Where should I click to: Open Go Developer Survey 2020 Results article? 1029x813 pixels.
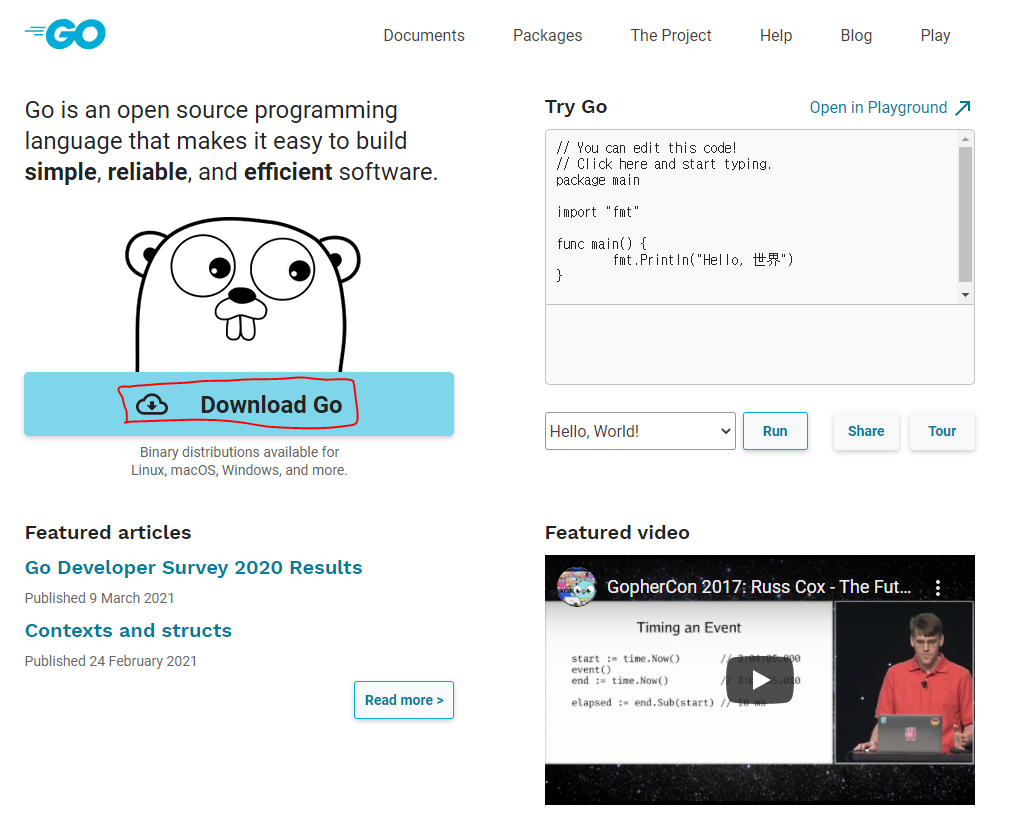coord(194,568)
